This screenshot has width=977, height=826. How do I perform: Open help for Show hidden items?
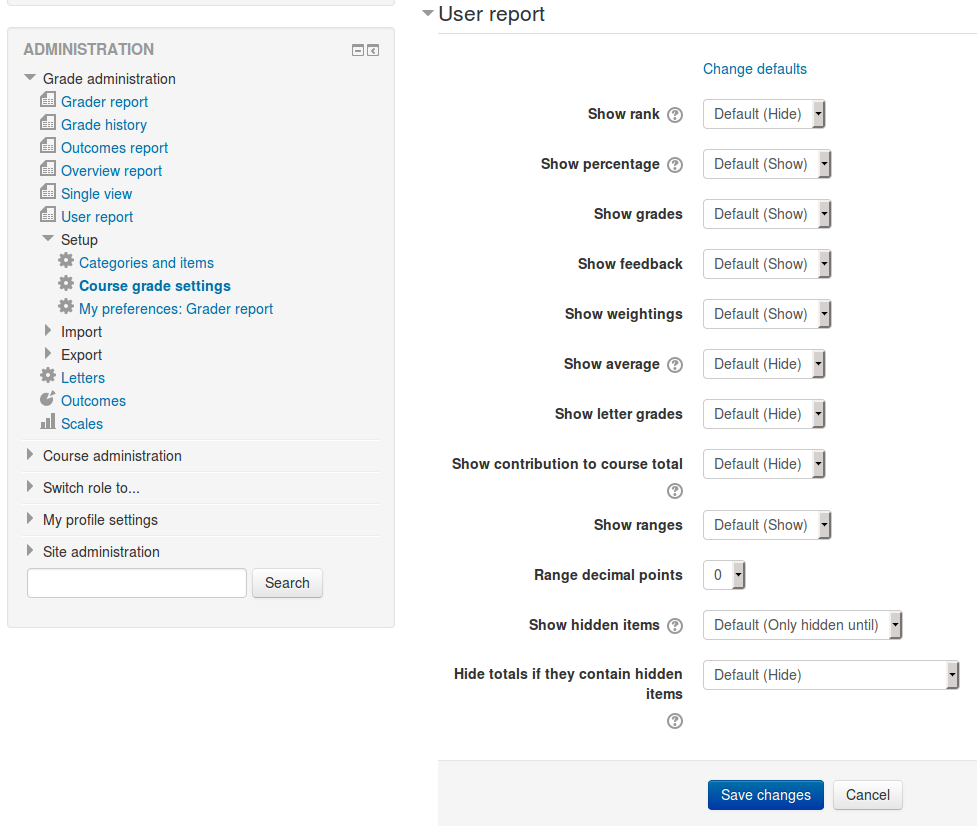(675, 625)
